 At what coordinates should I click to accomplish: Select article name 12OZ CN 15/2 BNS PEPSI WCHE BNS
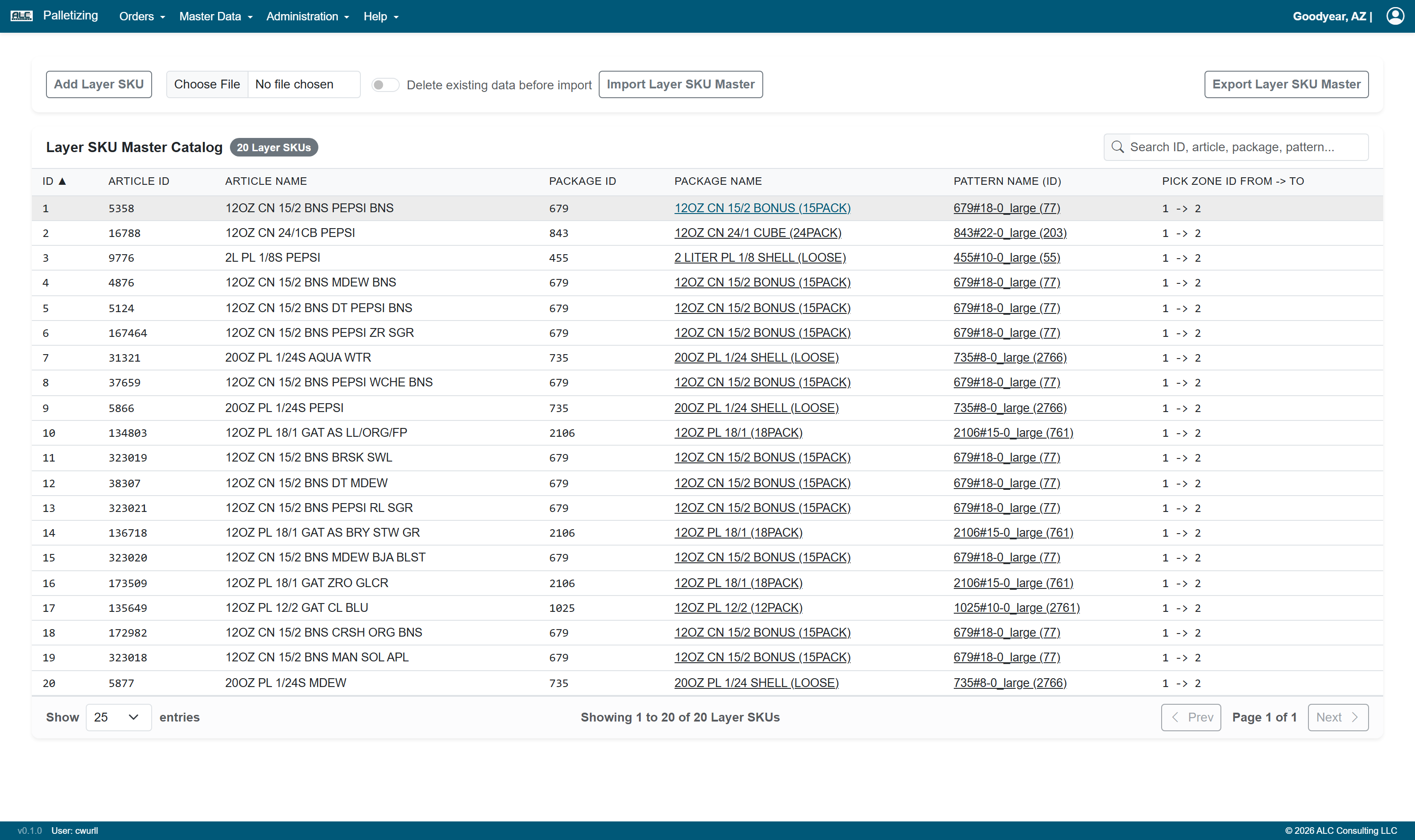[x=329, y=382]
